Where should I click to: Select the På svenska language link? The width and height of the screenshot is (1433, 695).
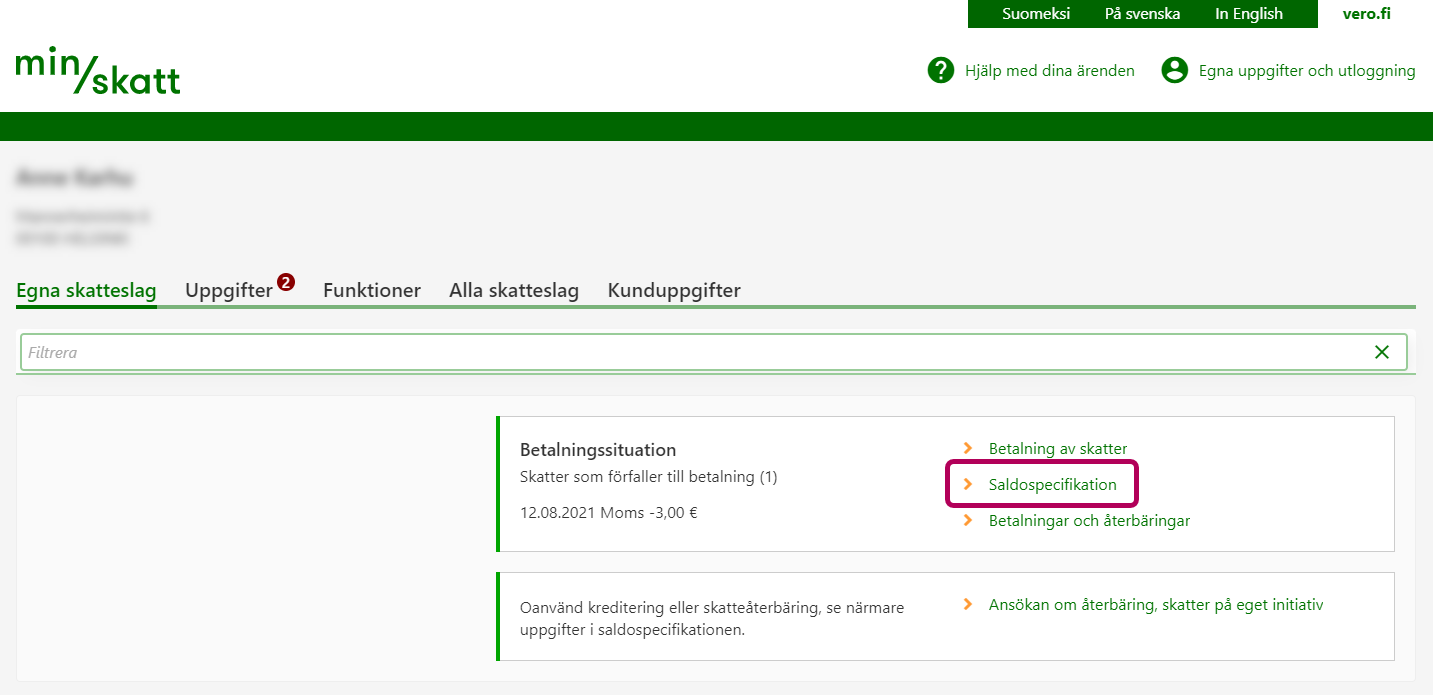tap(1142, 14)
